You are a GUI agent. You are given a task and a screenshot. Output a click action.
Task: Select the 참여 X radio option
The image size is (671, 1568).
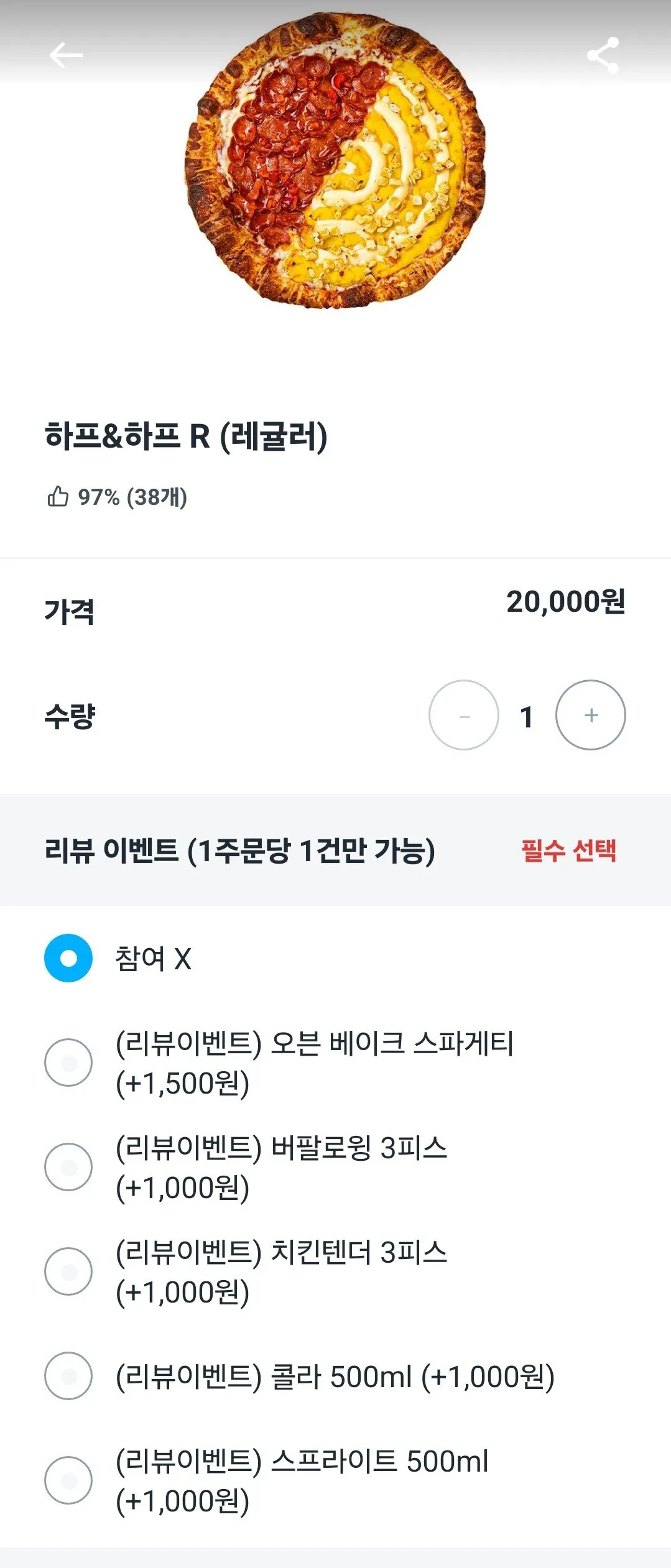pos(68,958)
